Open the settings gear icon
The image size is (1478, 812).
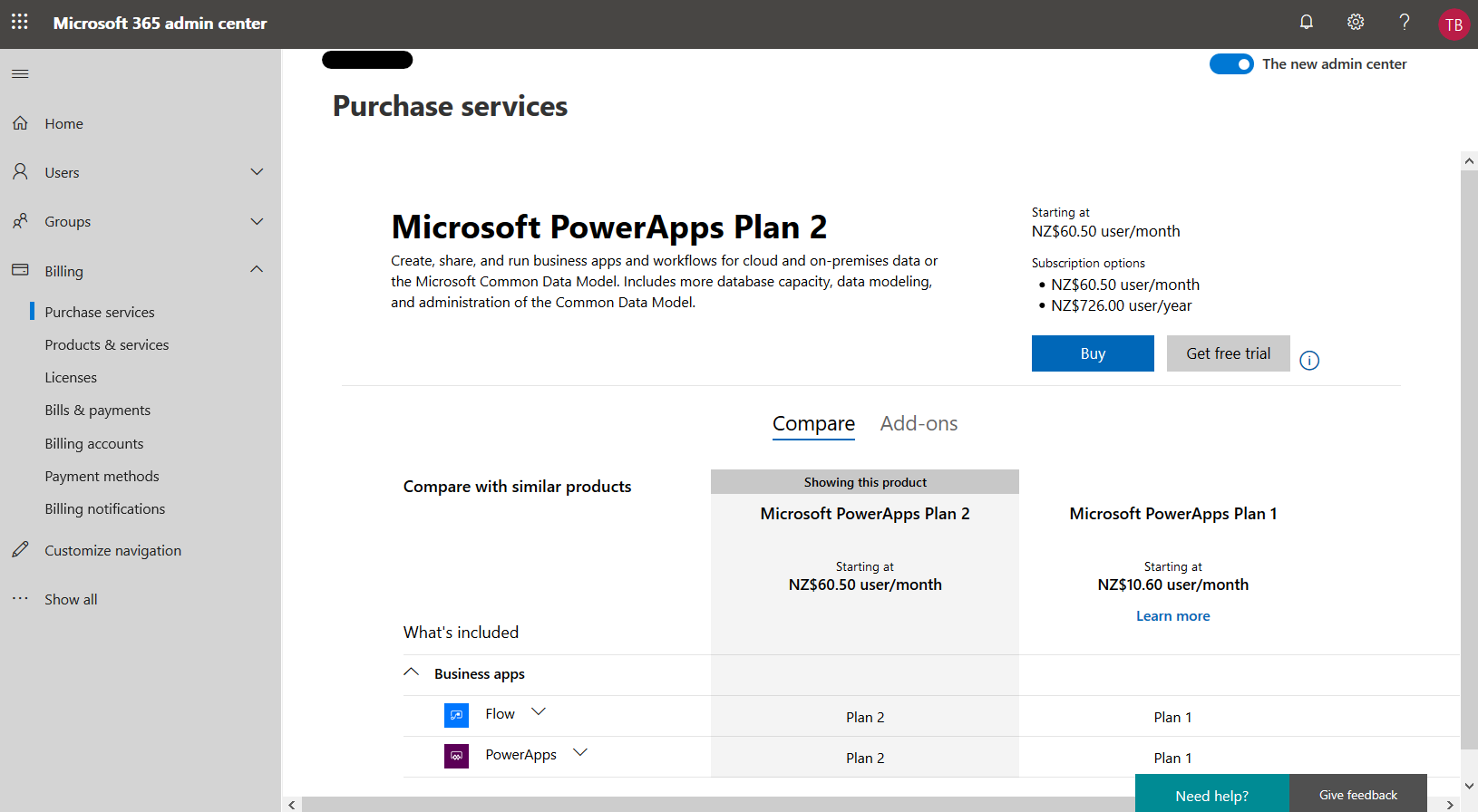pyautogui.click(x=1356, y=22)
